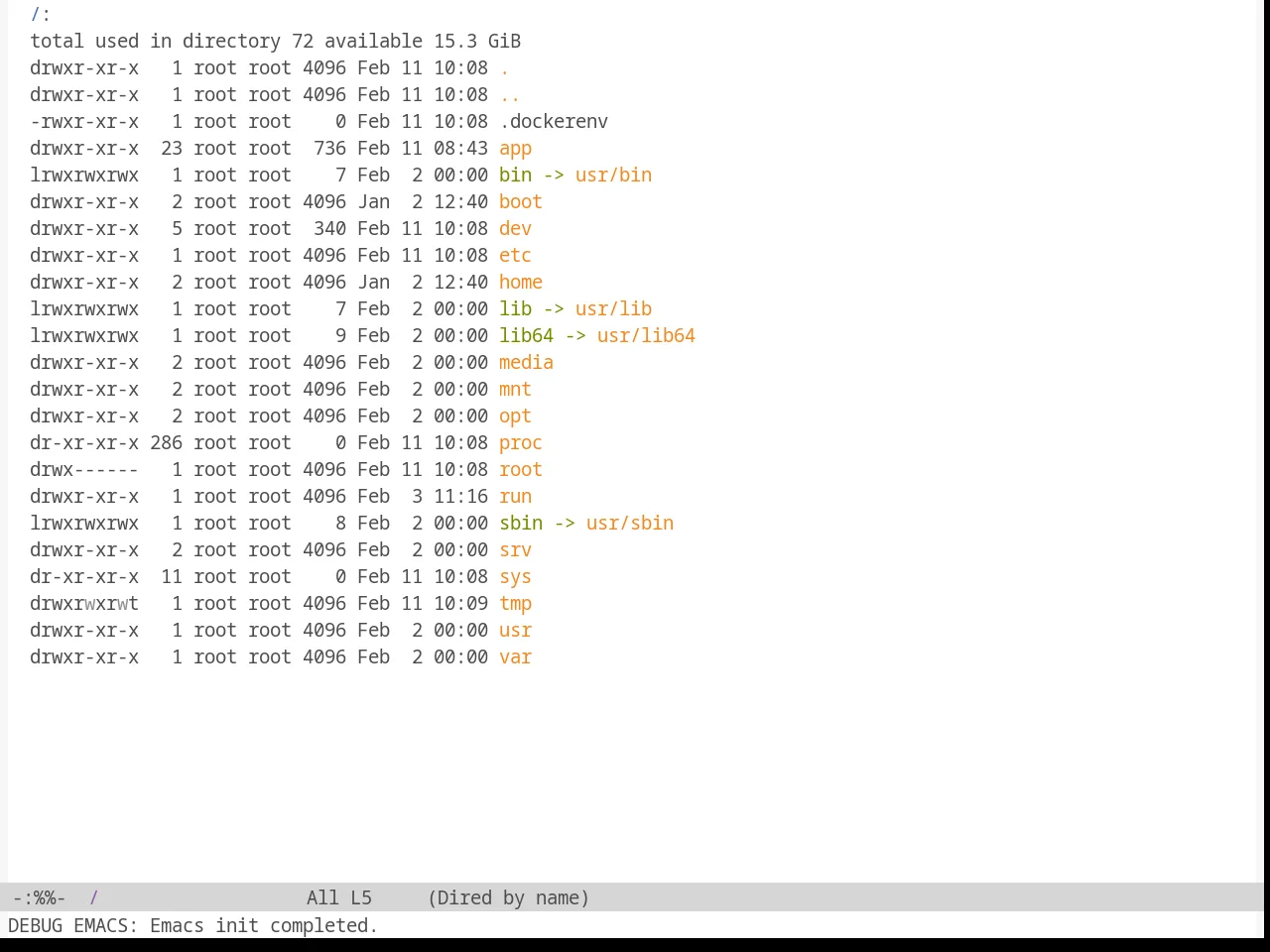Open the etc directory
Viewport: 1270px width, 952px height.
515,256
